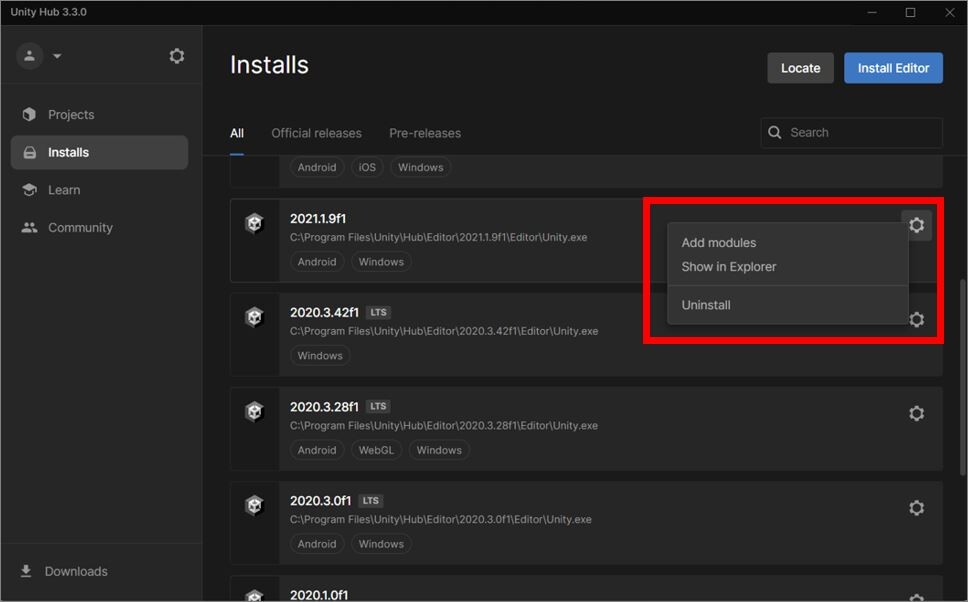Choose Add modules for the 2021.1.9f1 editor

point(719,242)
